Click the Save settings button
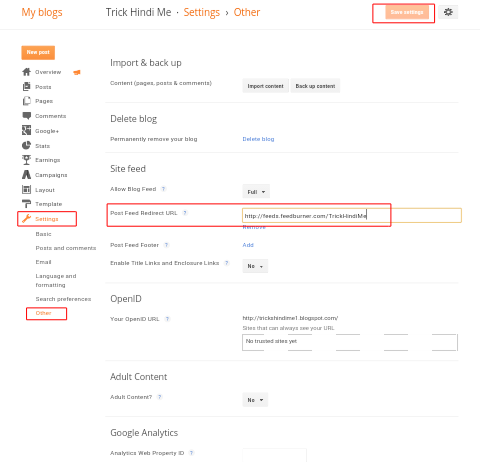 (407, 12)
